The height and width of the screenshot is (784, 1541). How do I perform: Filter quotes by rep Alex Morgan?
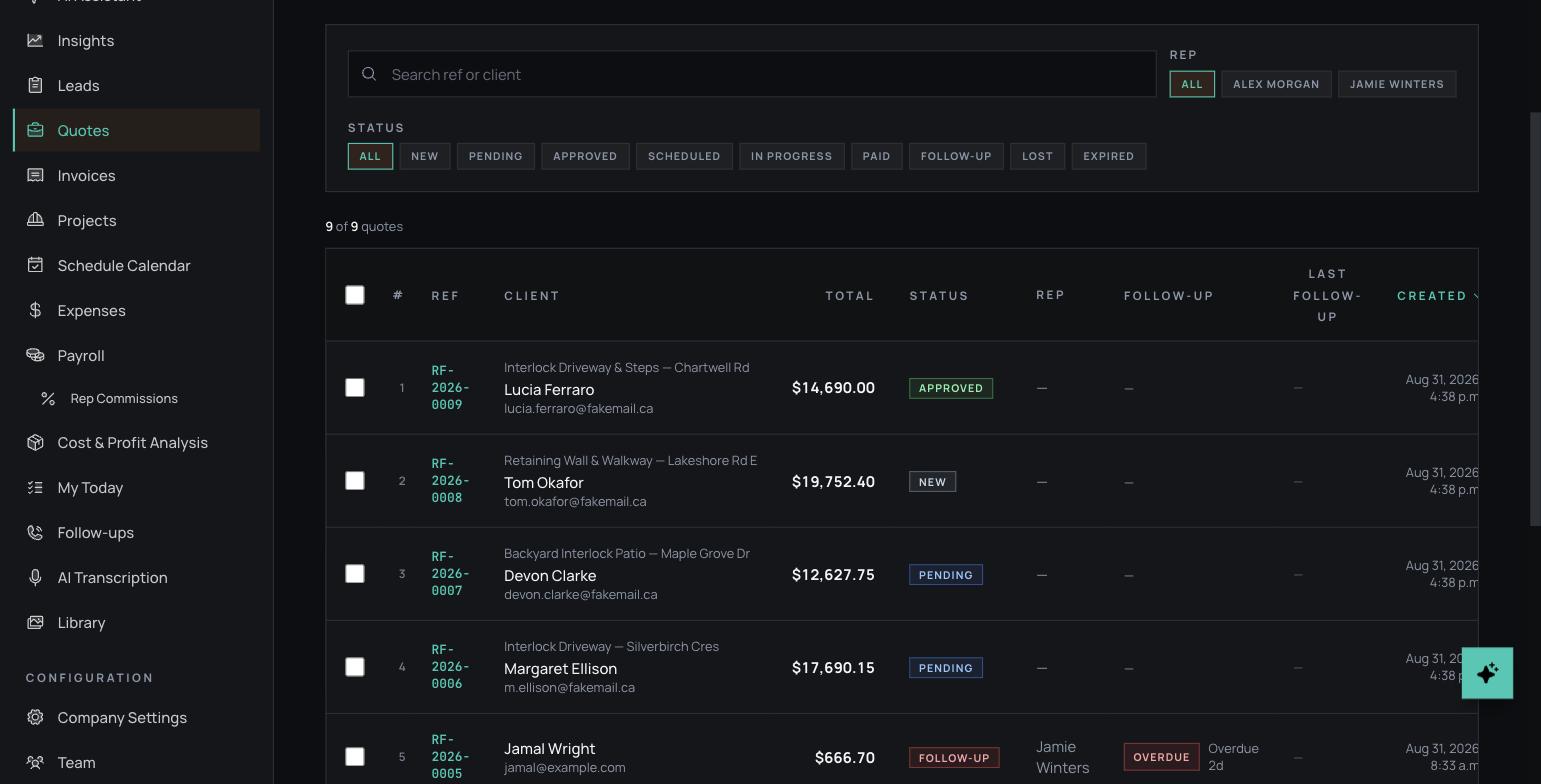pos(1276,84)
